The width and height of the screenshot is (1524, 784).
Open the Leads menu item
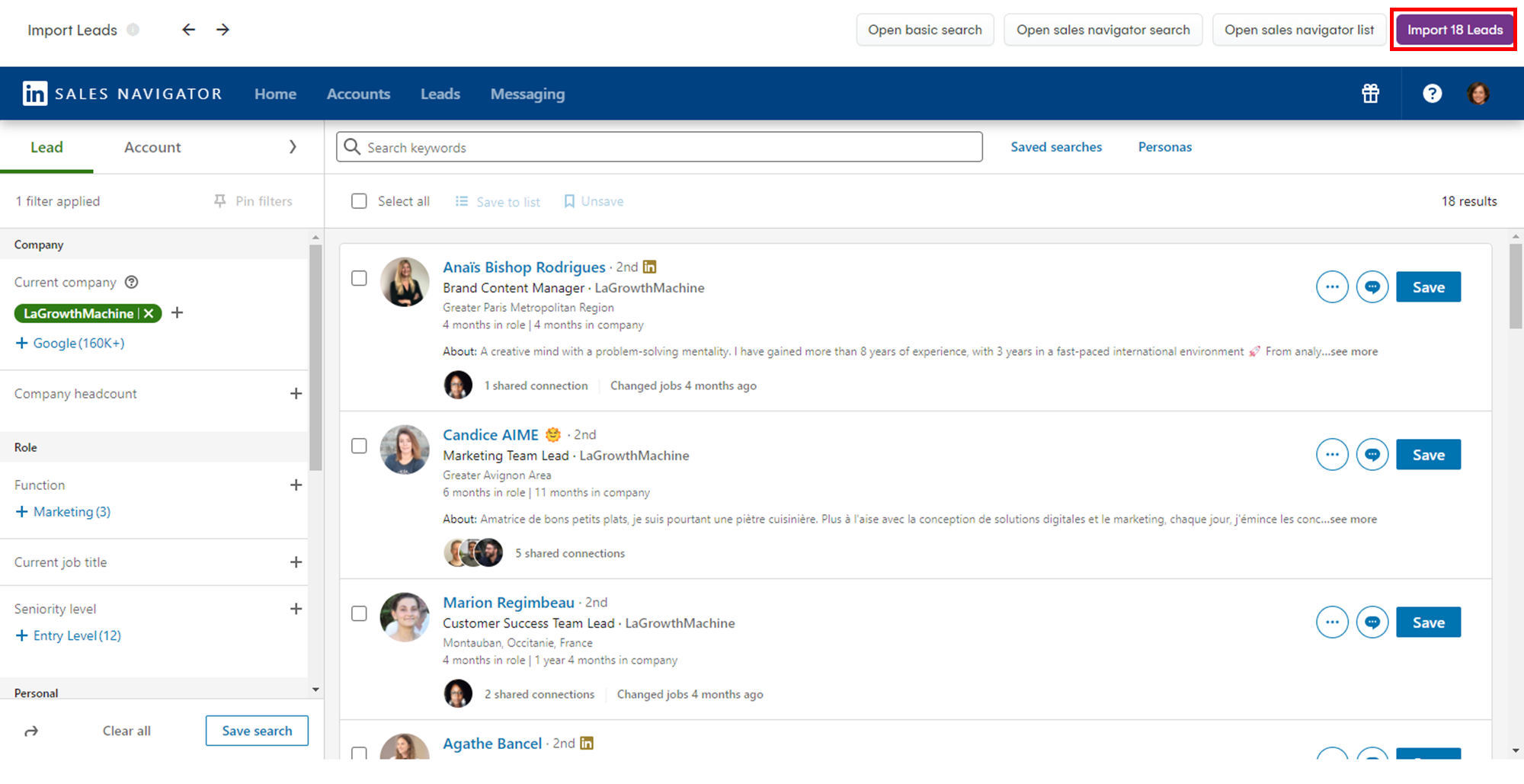coord(440,94)
